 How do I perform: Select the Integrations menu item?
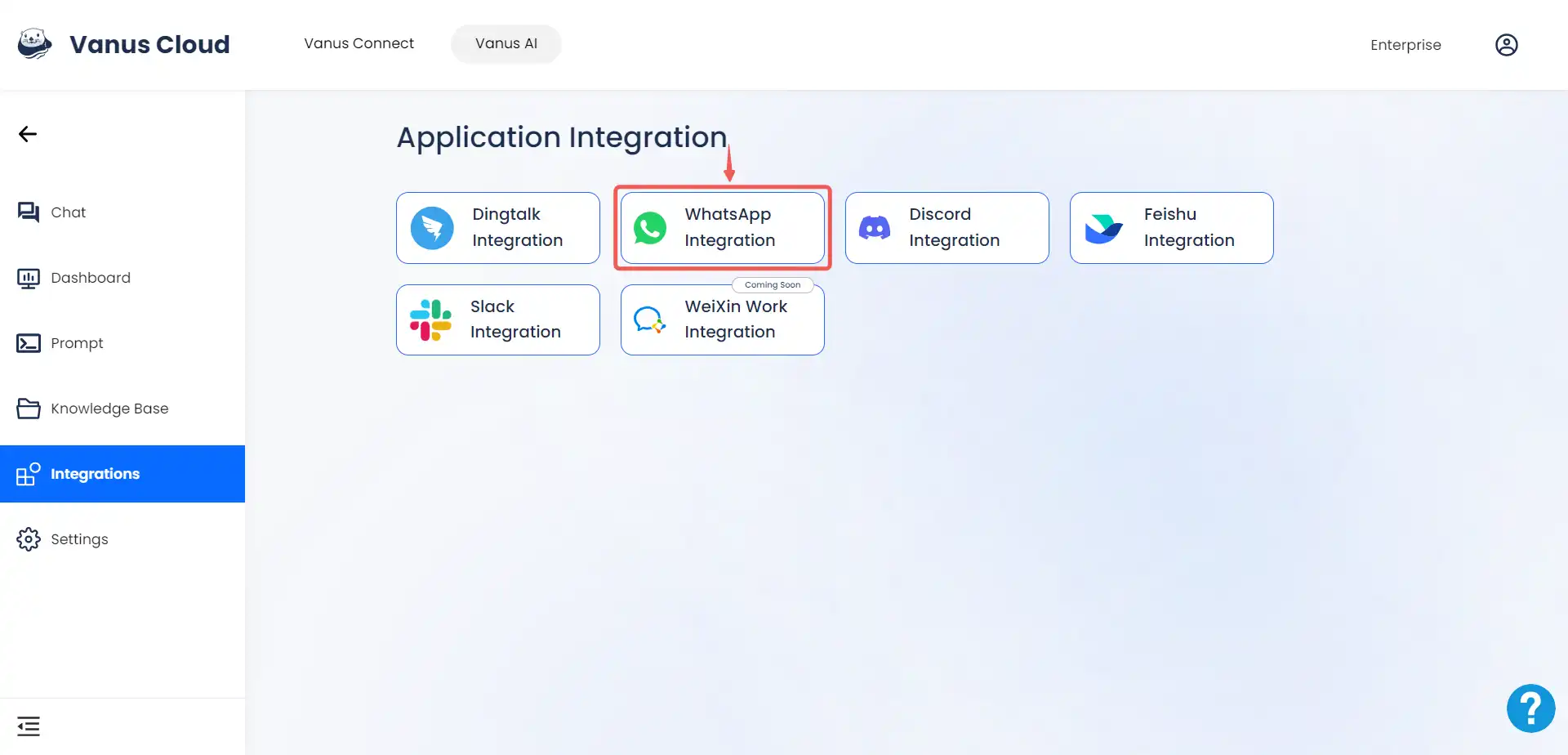[x=122, y=474]
